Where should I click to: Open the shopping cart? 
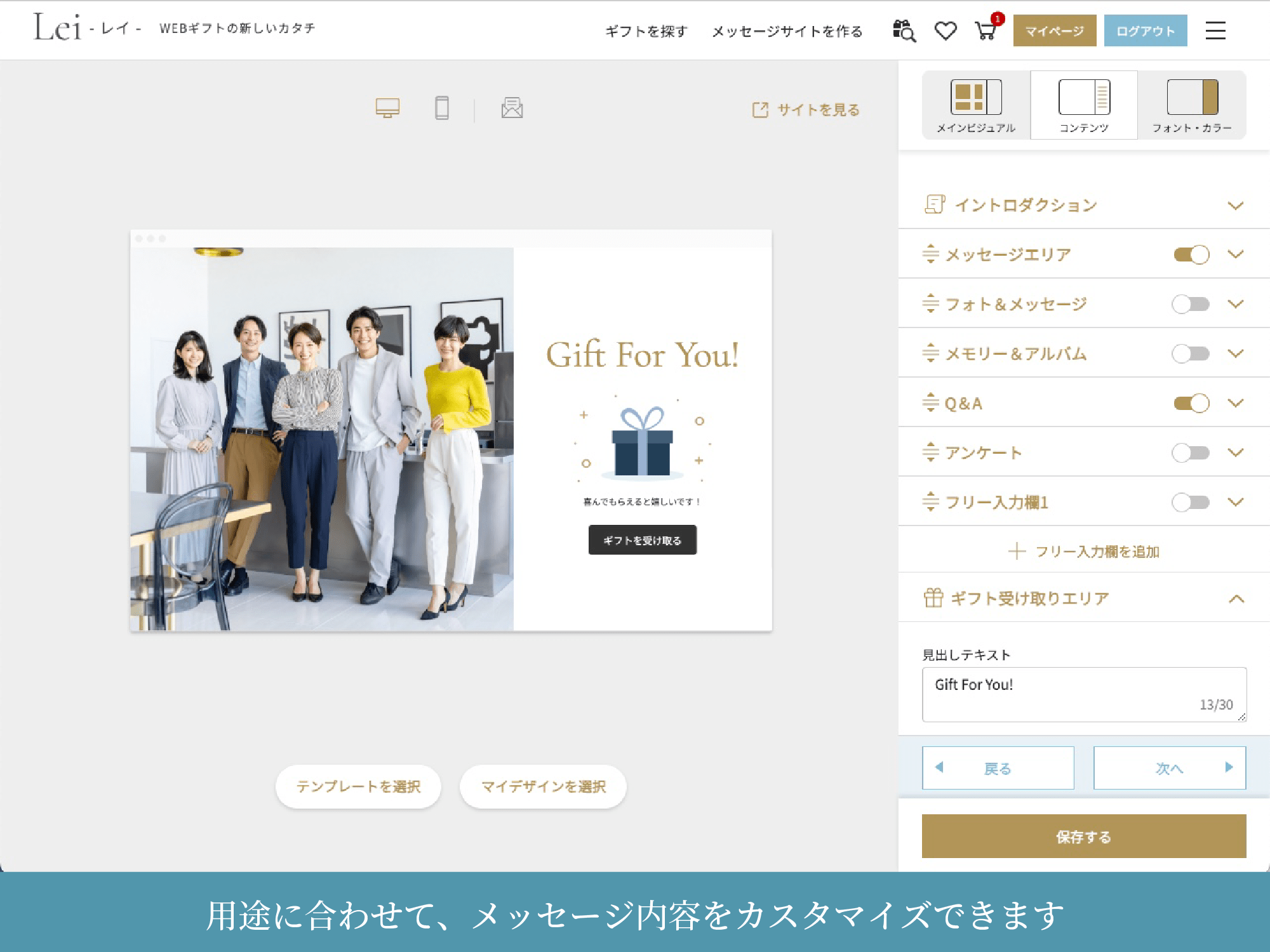tap(986, 29)
